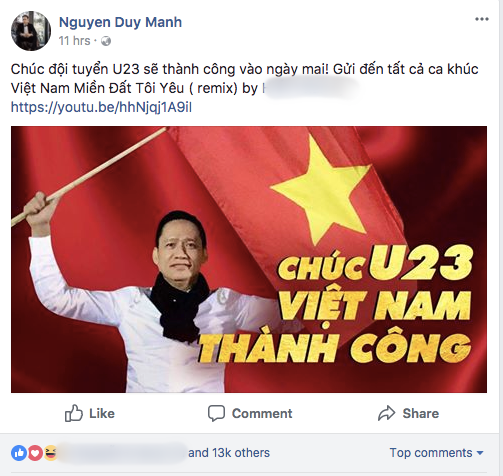503x476 pixels.
Task: Open the U23 Việt Nam flag image
Action: (249, 259)
